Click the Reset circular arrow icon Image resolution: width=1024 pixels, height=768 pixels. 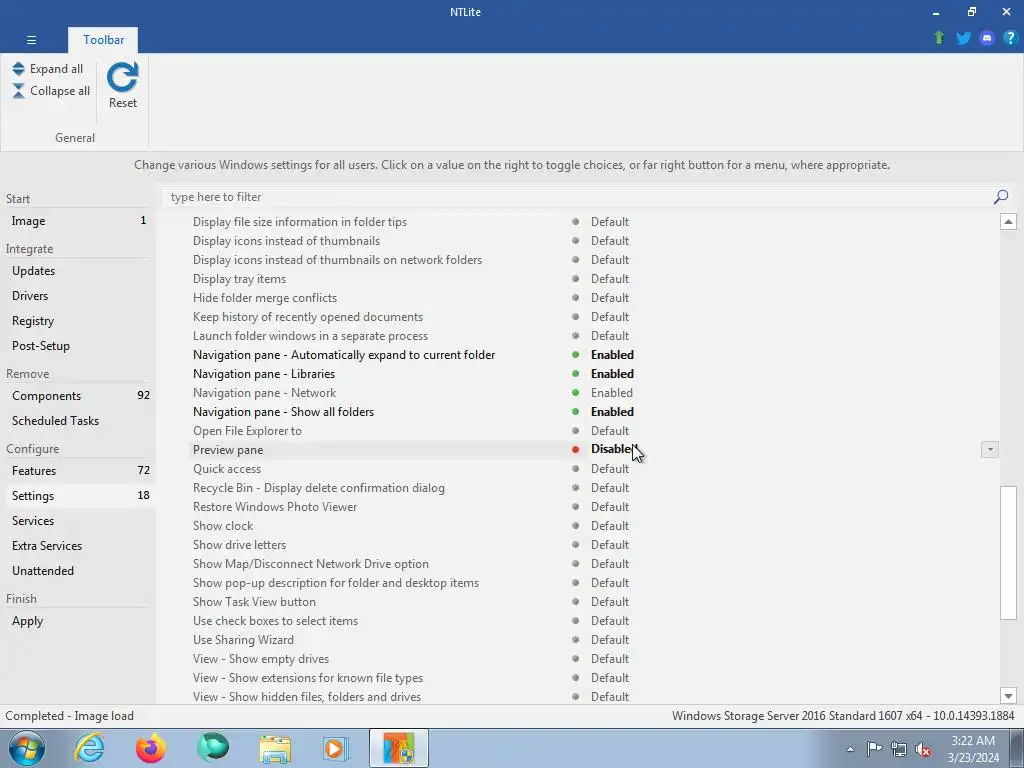(x=123, y=77)
